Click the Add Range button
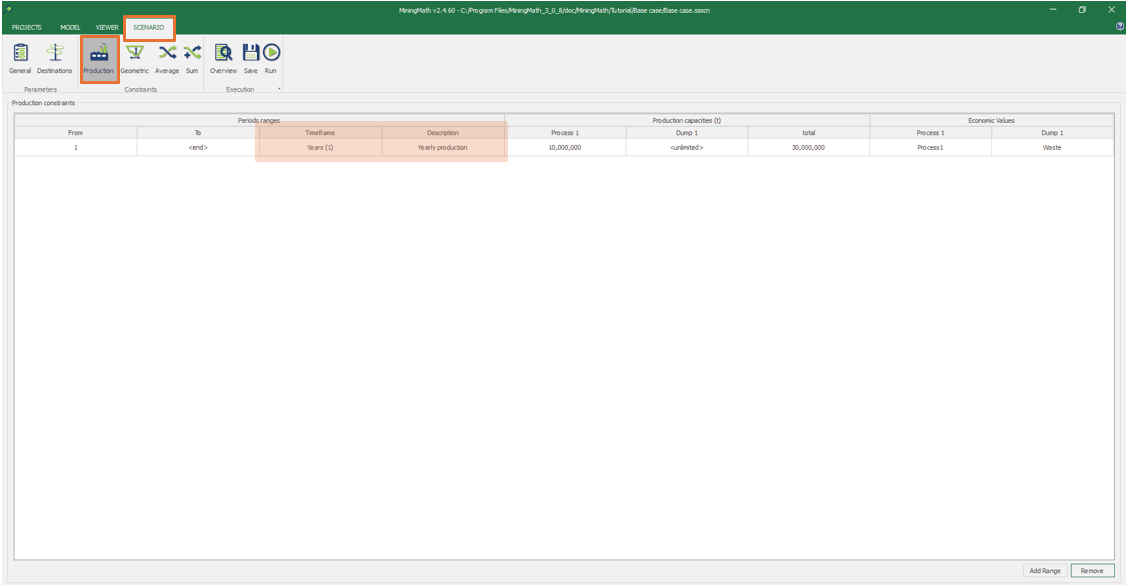The image size is (1127, 585). click(x=1045, y=571)
